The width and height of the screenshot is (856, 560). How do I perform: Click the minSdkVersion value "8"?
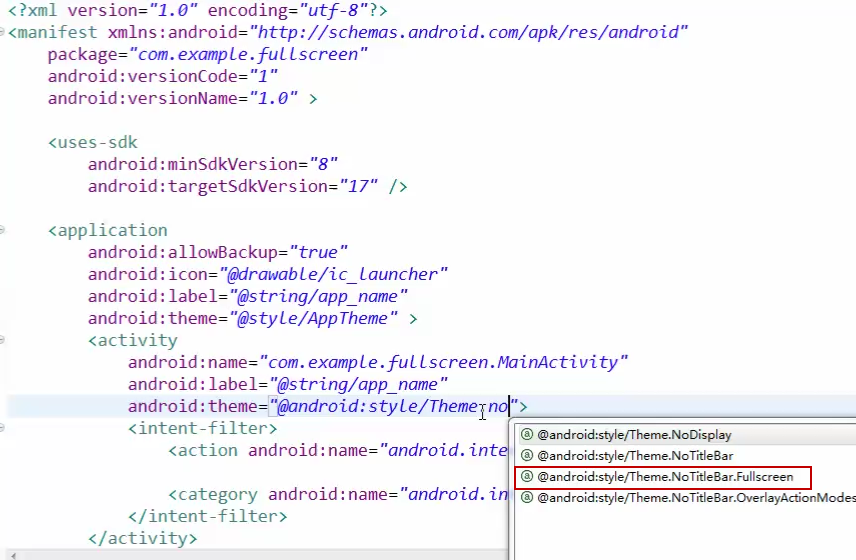click(324, 164)
